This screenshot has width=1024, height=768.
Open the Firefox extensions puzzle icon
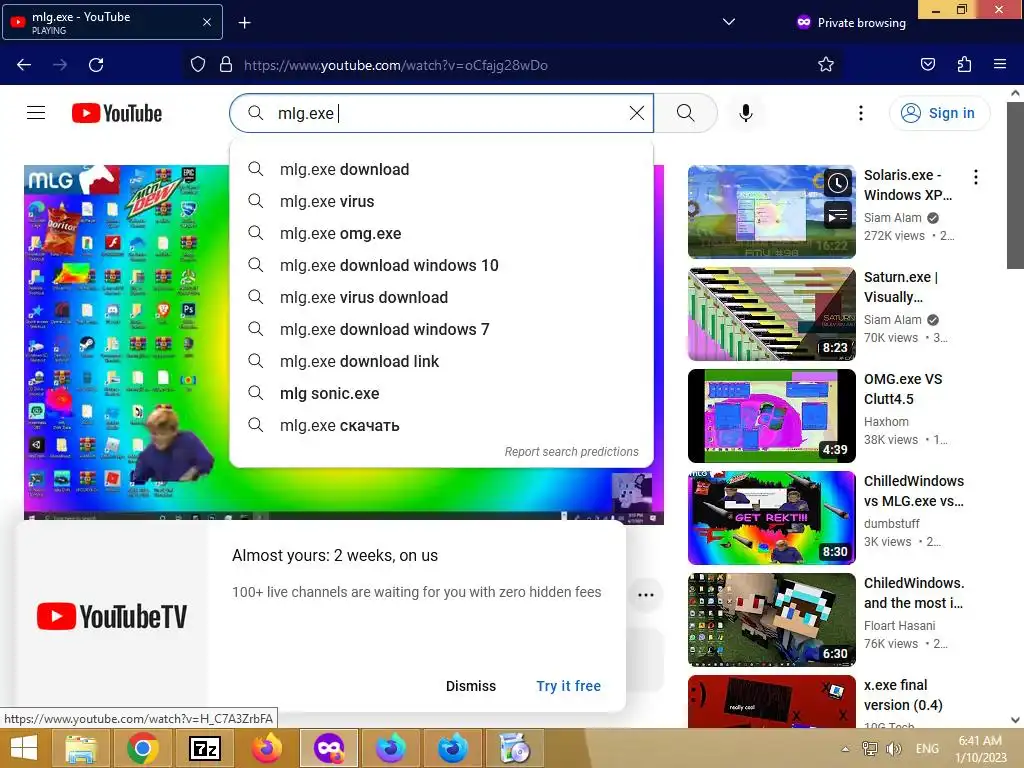coord(964,65)
